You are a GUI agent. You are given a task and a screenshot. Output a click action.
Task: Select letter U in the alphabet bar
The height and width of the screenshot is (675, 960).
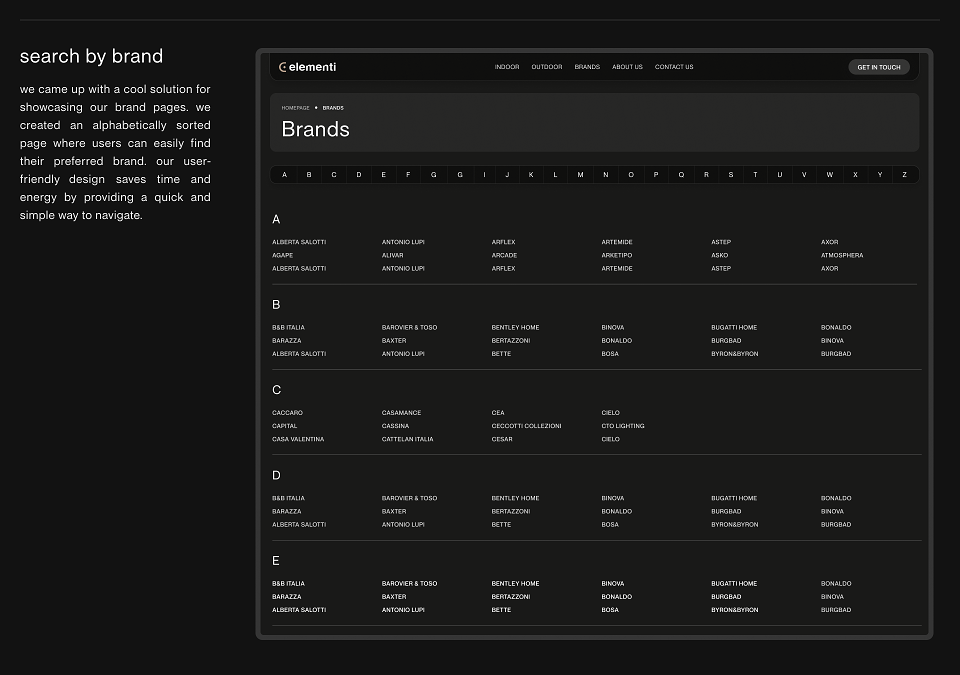click(x=780, y=175)
